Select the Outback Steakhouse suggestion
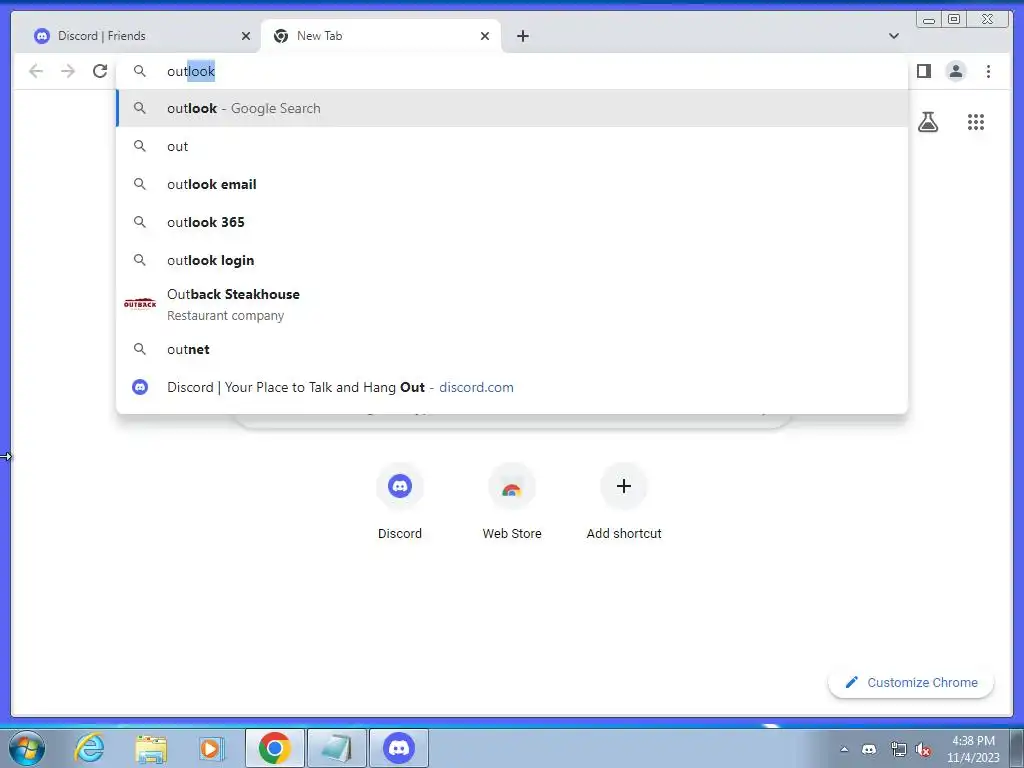 (512, 304)
